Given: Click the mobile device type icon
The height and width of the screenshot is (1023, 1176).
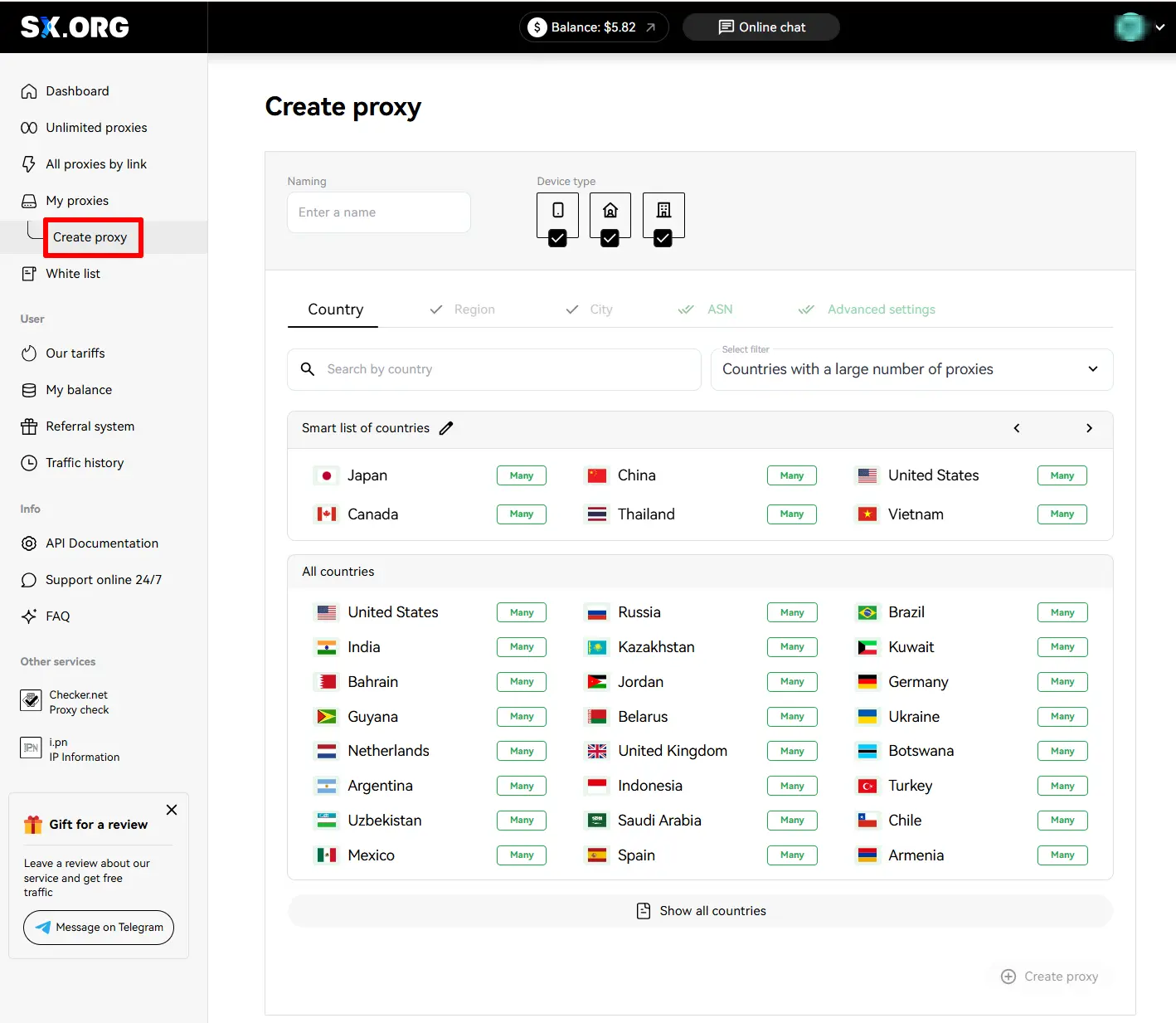Looking at the screenshot, I should (557, 211).
